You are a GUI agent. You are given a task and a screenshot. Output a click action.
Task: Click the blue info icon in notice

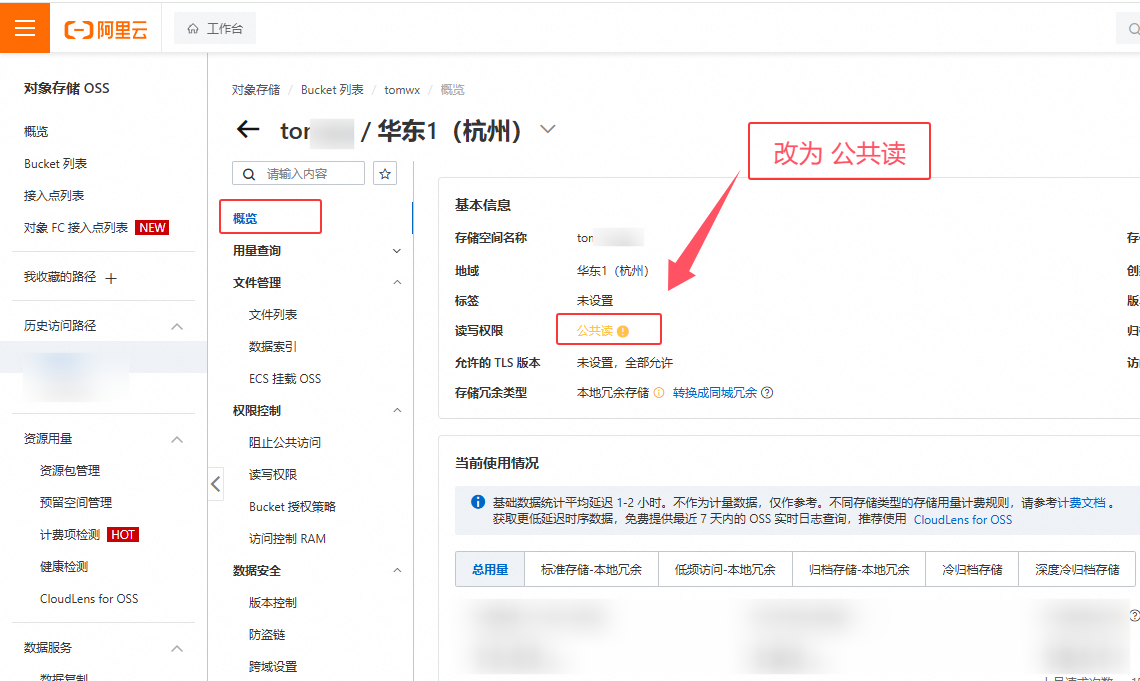pos(478,501)
